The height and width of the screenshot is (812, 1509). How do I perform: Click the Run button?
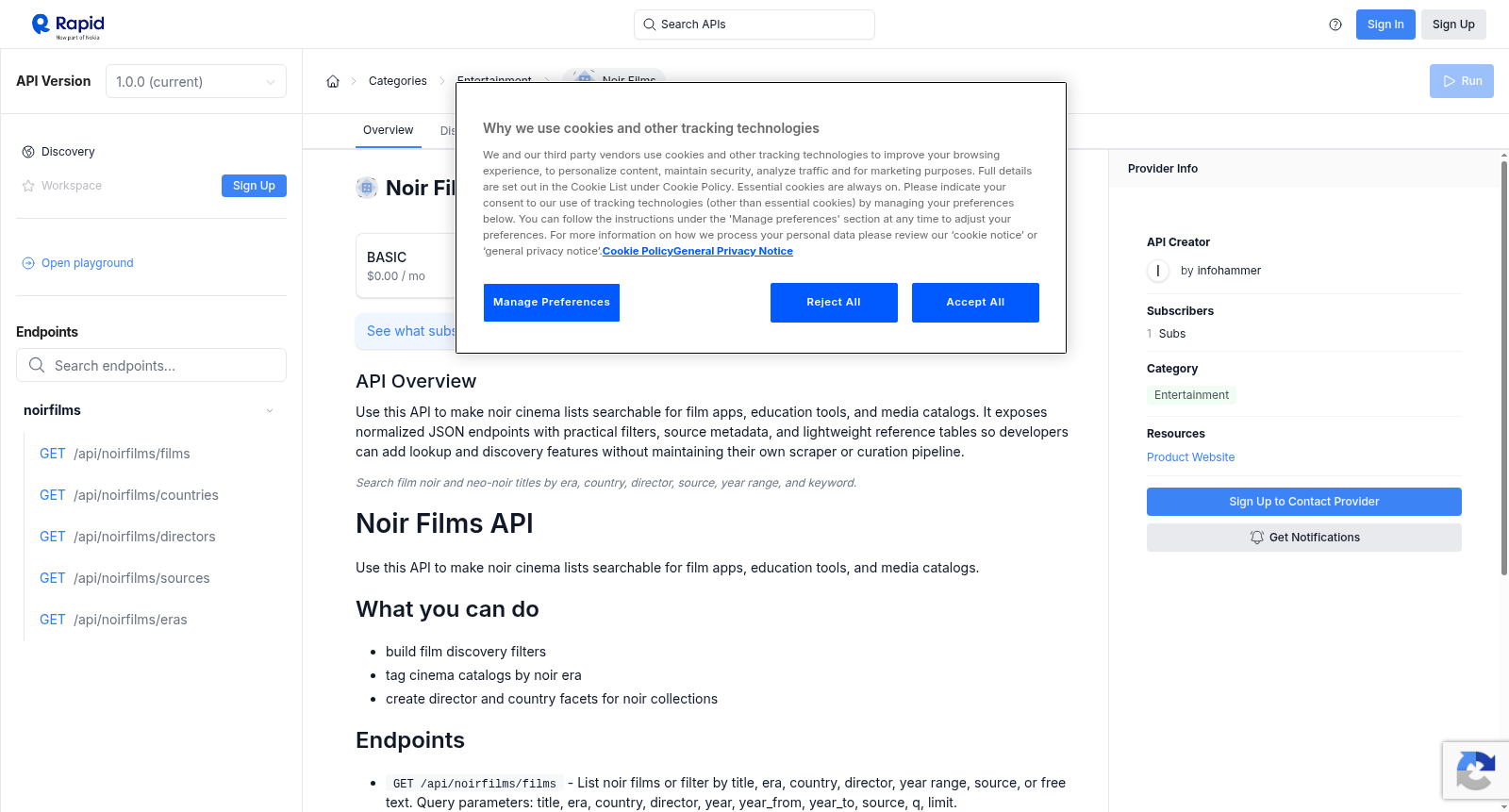pyautogui.click(x=1462, y=81)
